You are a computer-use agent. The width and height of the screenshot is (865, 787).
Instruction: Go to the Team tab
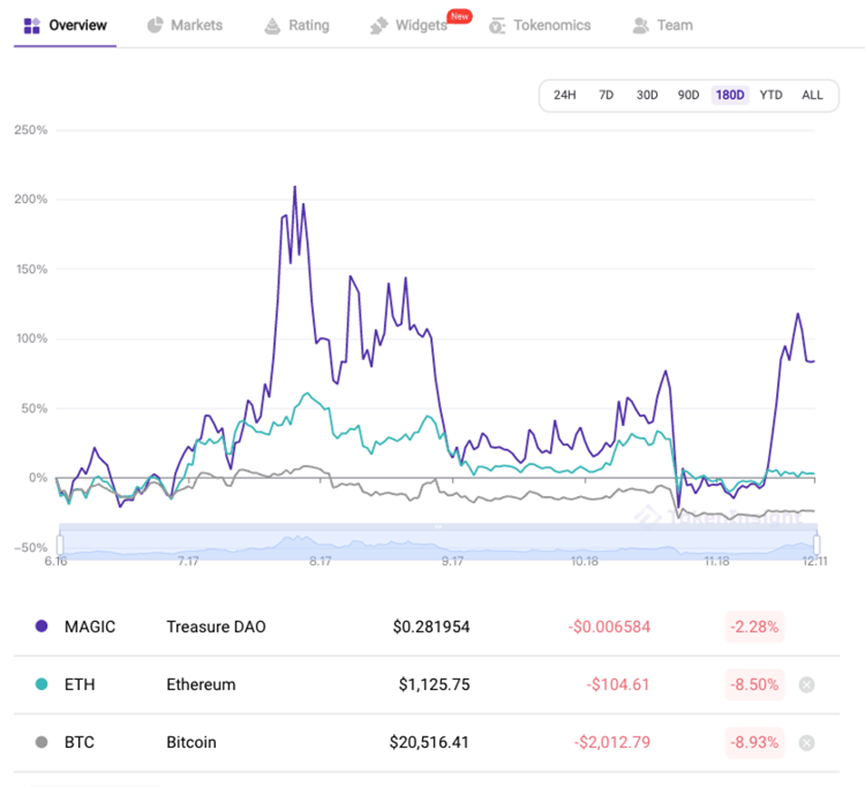674,25
